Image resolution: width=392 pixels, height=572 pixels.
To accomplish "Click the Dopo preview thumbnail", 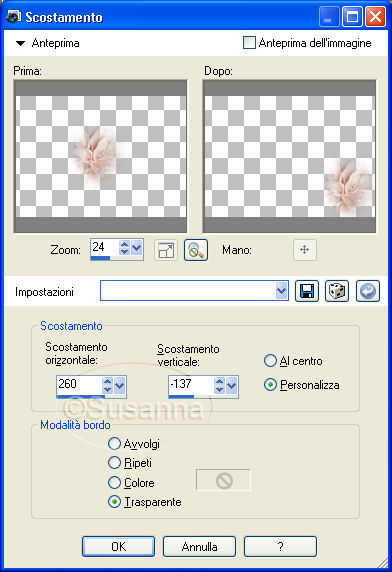I will (x=290, y=156).
